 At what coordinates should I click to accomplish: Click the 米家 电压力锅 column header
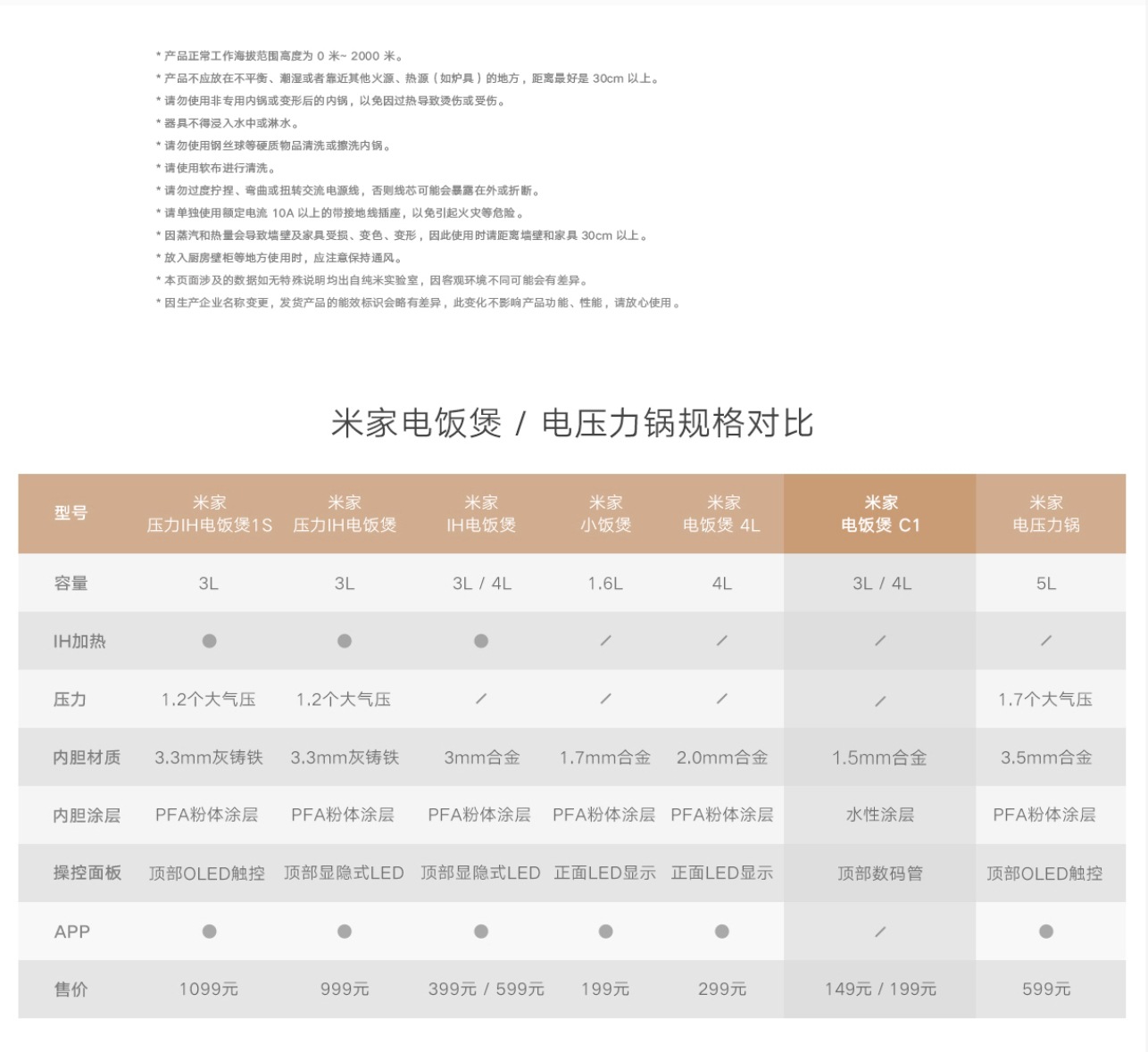[1046, 514]
